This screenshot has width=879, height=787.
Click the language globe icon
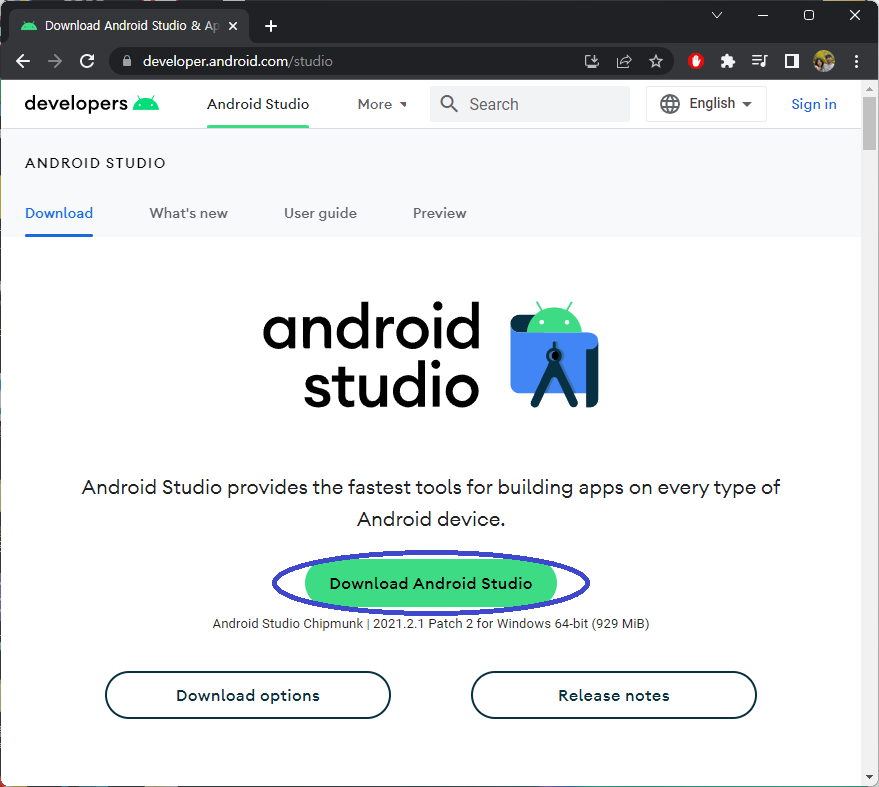pos(670,104)
